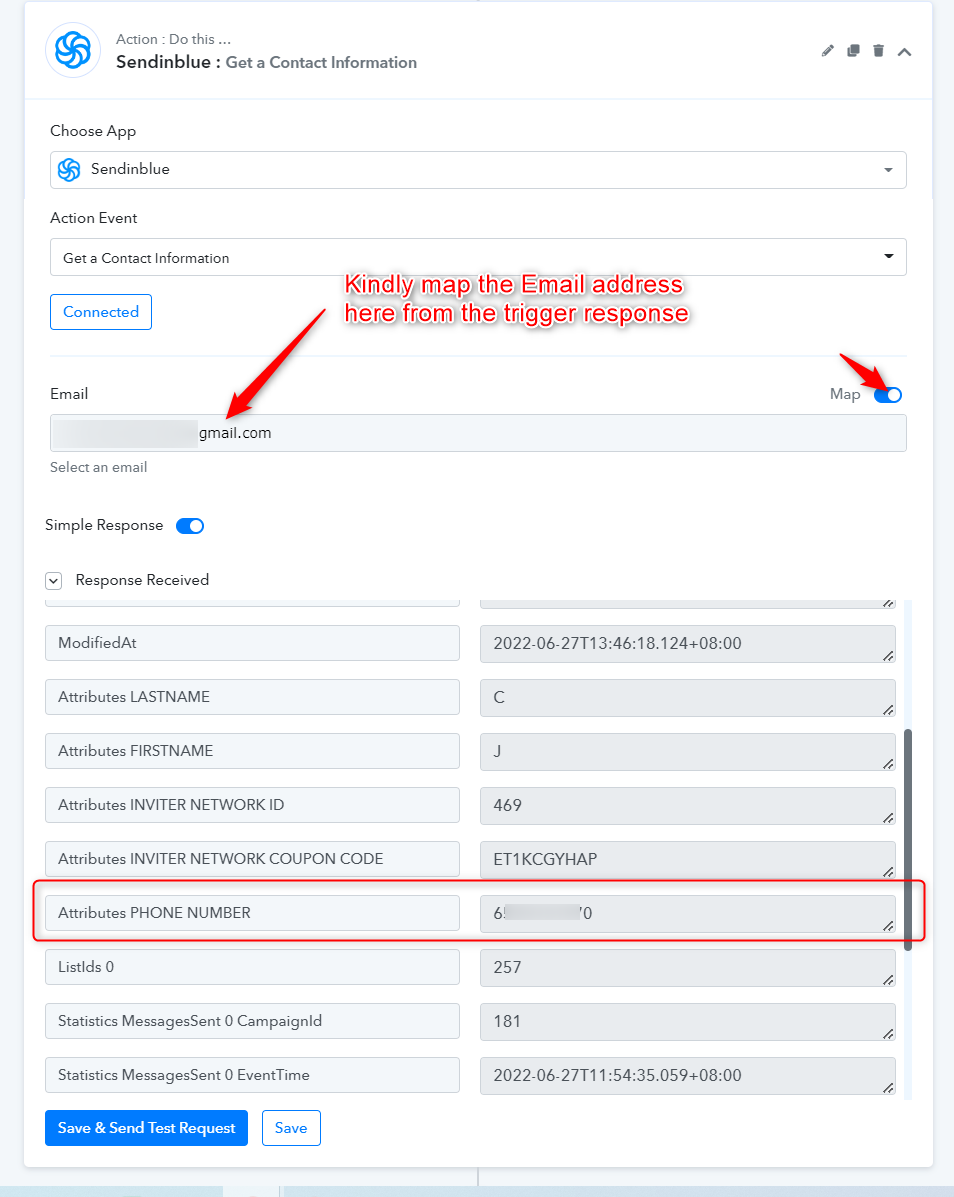The width and height of the screenshot is (954, 1197).
Task: Click the response list scrollbar
Action: point(908,840)
